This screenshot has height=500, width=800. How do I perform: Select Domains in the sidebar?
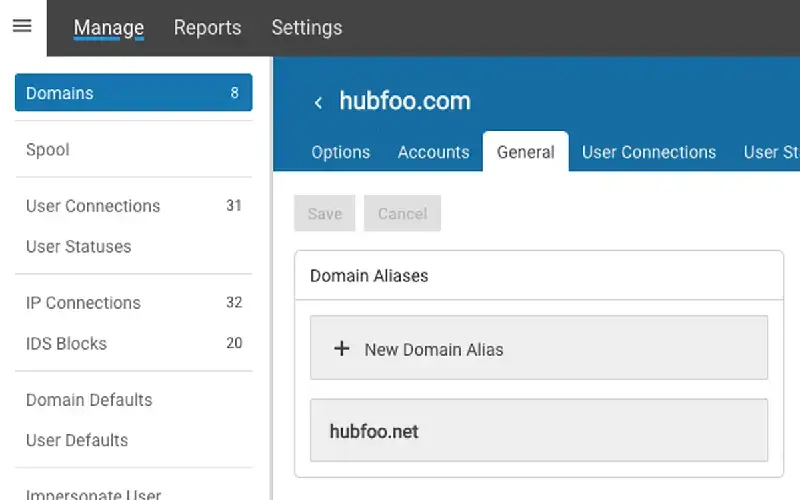[x=134, y=92]
